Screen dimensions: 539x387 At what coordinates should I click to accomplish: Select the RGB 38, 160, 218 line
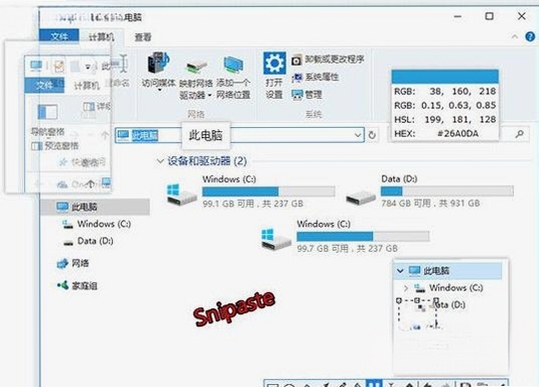[445, 91]
